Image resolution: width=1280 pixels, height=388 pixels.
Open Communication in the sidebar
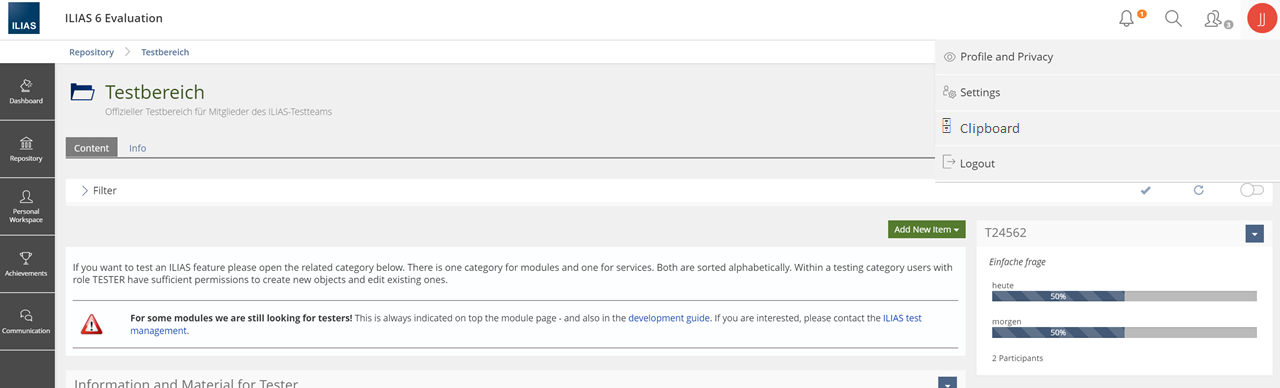pyautogui.click(x=27, y=322)
